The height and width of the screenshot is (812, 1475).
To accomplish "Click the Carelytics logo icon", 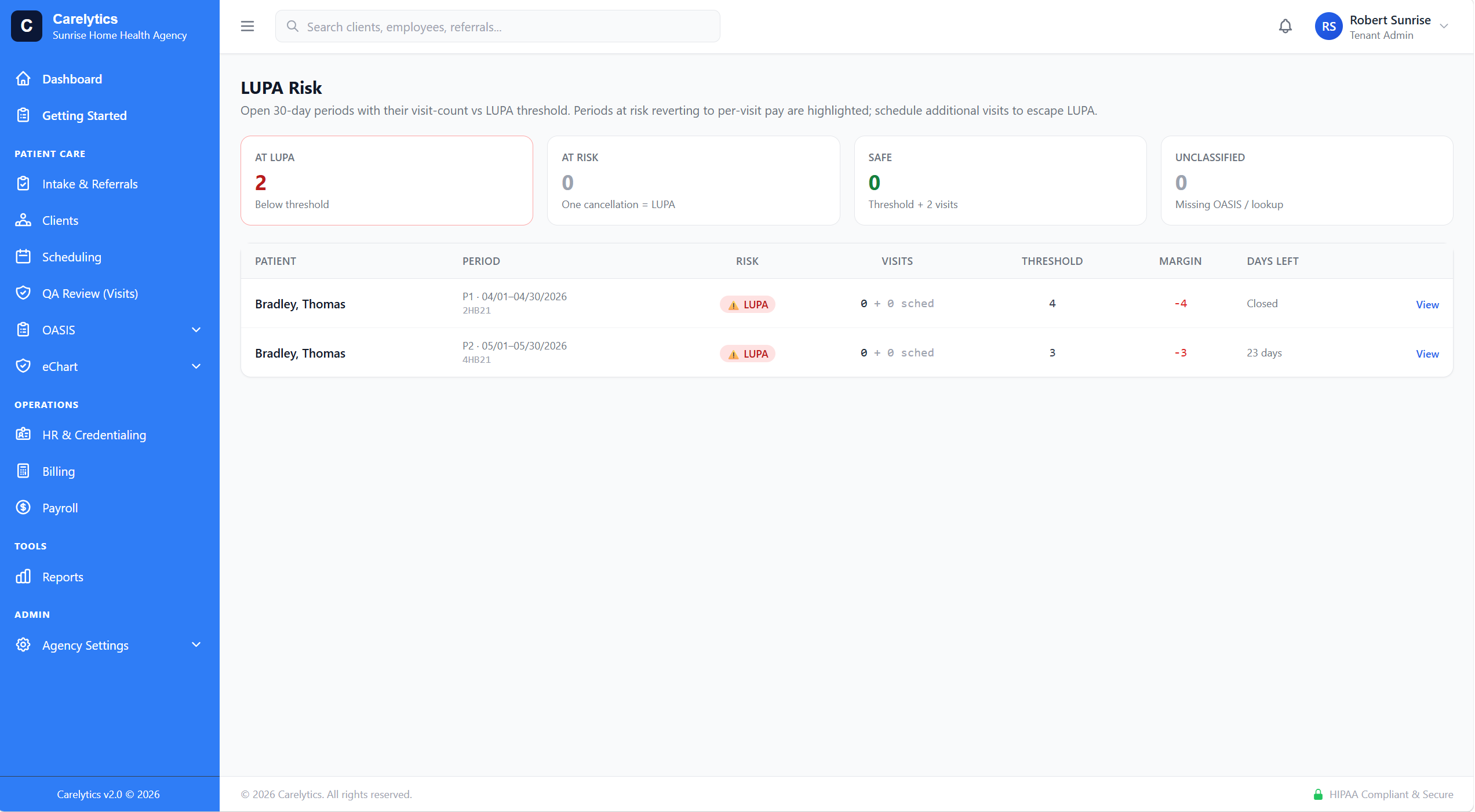I will click(x=27, y=26).
